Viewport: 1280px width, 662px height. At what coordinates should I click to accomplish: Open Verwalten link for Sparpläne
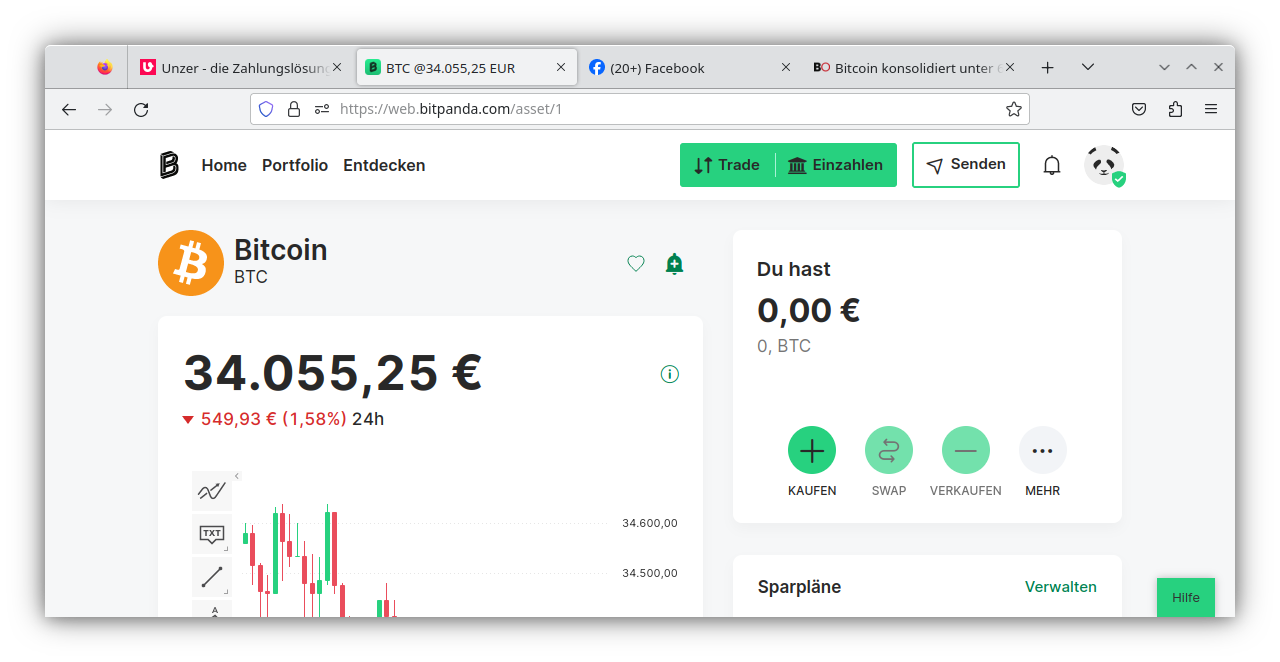tap(1060, 587)
